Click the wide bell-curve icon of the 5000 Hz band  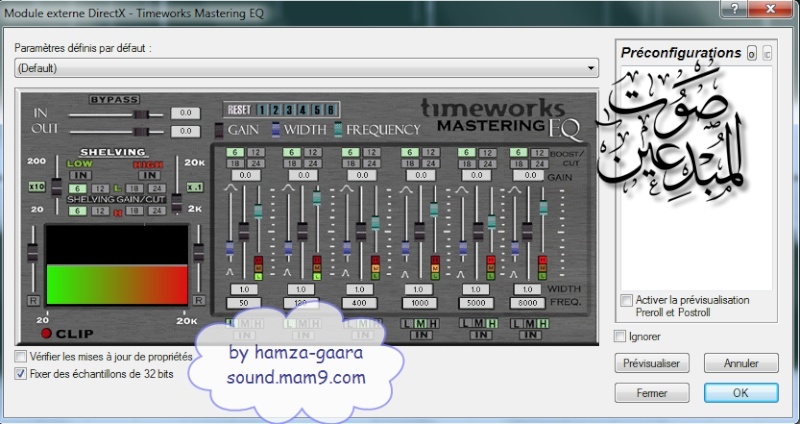pyautogui.click(x=463, y=188)
